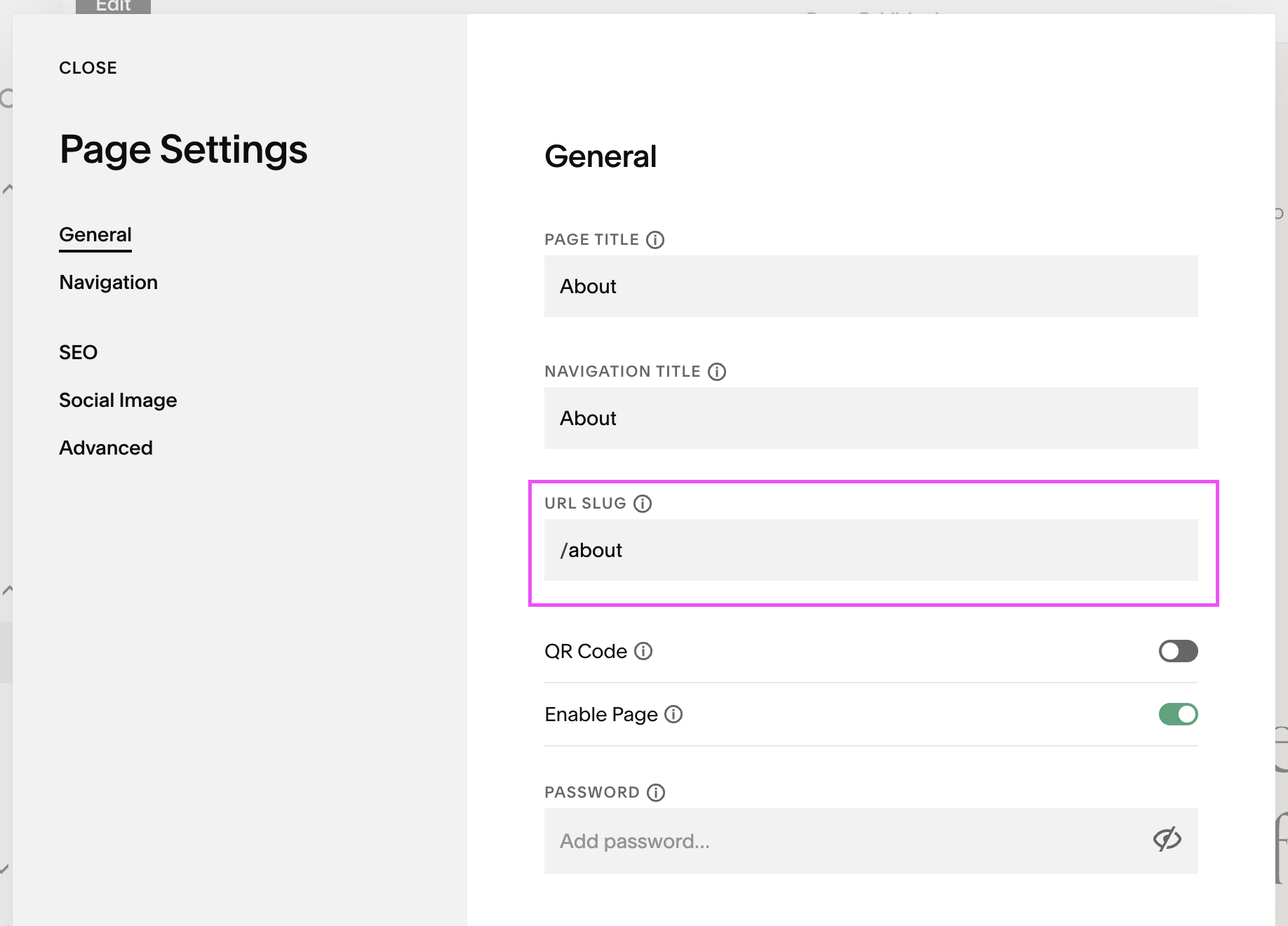
Task: Focus the Page Title field containing About
Action: point(871,286)
